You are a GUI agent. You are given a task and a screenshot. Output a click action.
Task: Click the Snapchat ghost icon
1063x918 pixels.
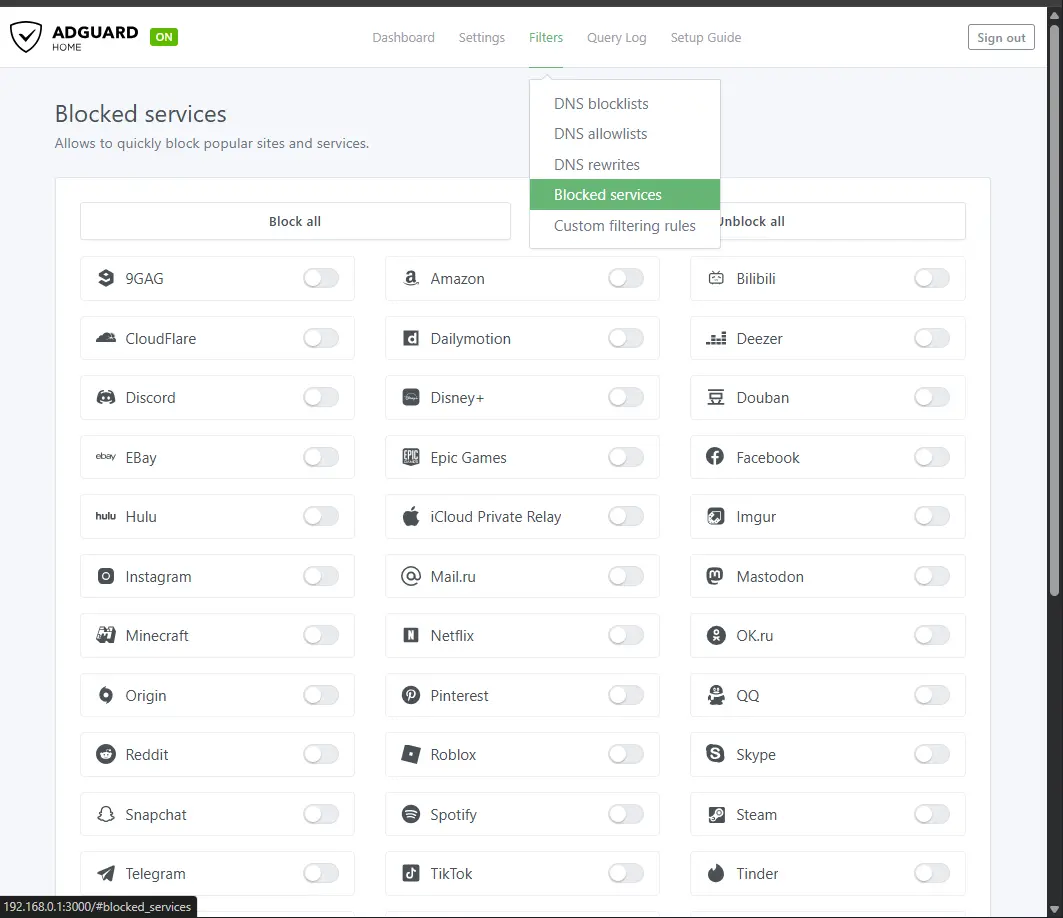(x=106, y=814)
